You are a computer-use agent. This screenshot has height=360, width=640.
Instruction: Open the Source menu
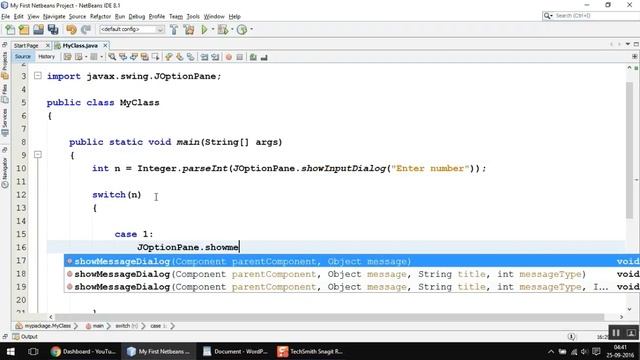click(77, 16)
